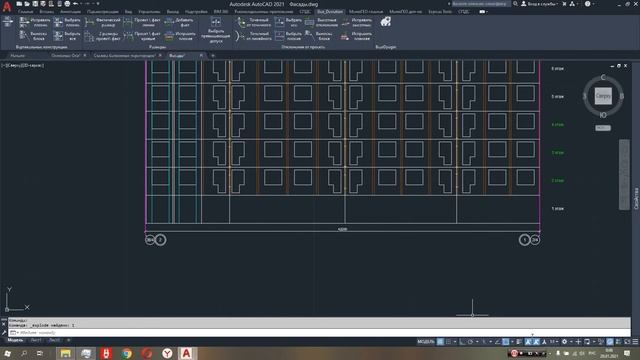Click '2 размеры проект. факт' tool
The image size is (640, 360).
103,36
